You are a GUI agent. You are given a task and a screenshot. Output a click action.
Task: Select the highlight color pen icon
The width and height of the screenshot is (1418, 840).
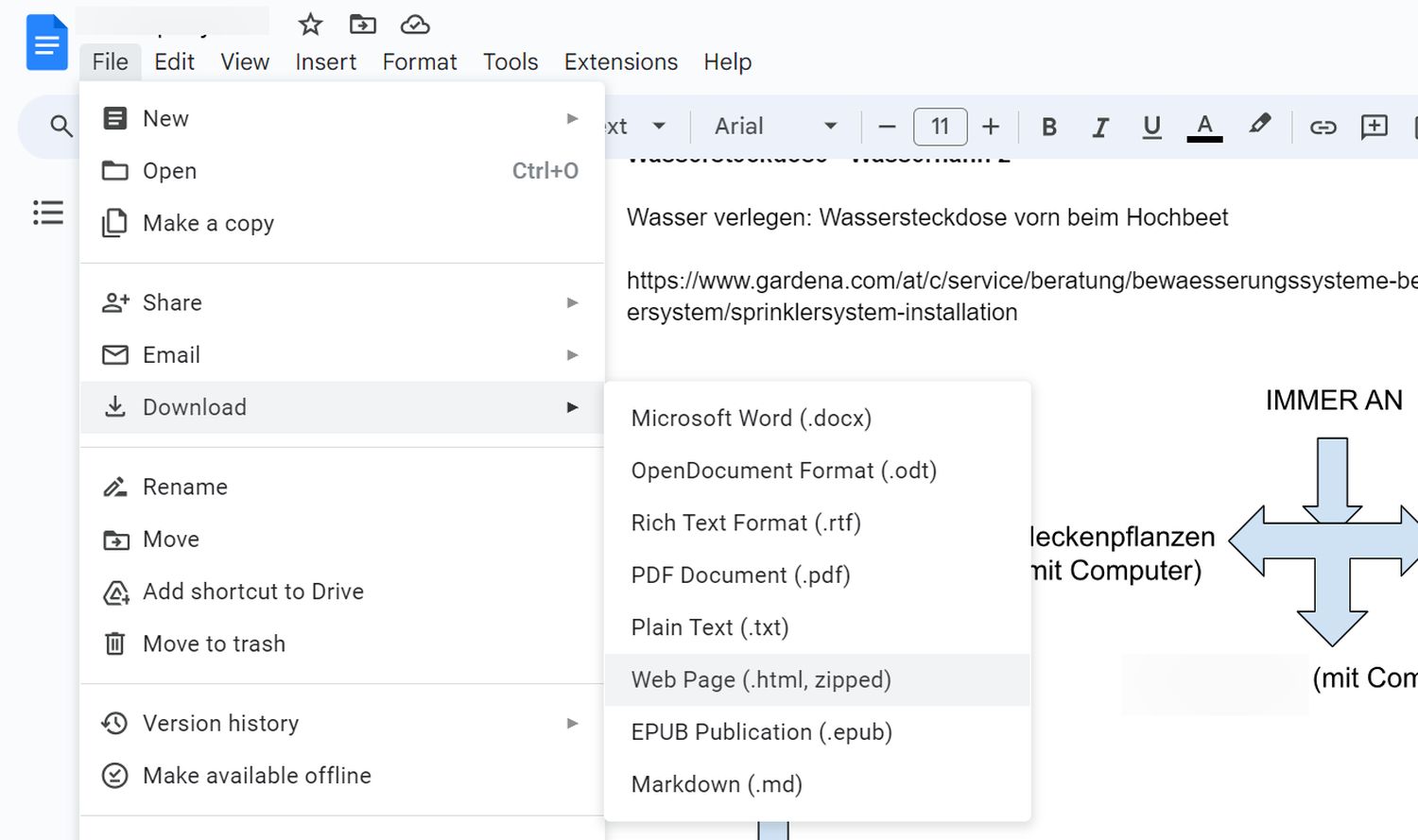coord(1259,125)
